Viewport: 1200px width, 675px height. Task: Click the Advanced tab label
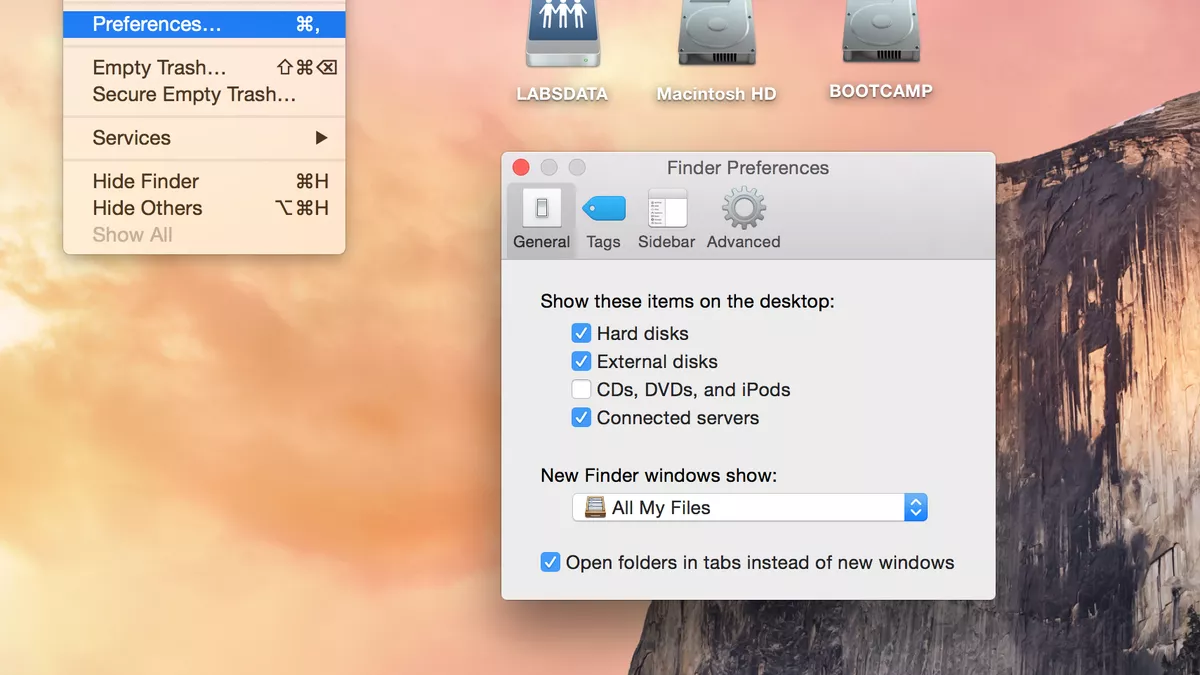click(744, 242)
